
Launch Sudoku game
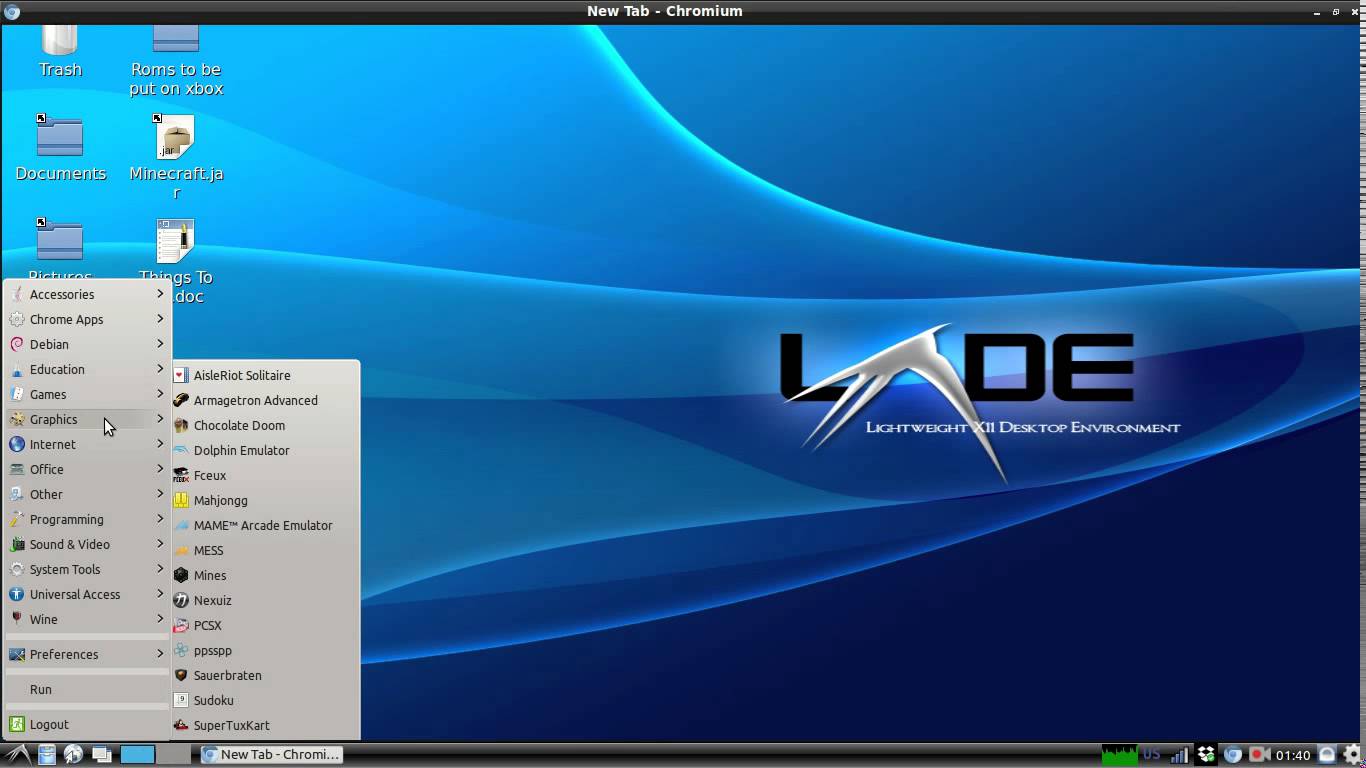(x=265, y=701)
